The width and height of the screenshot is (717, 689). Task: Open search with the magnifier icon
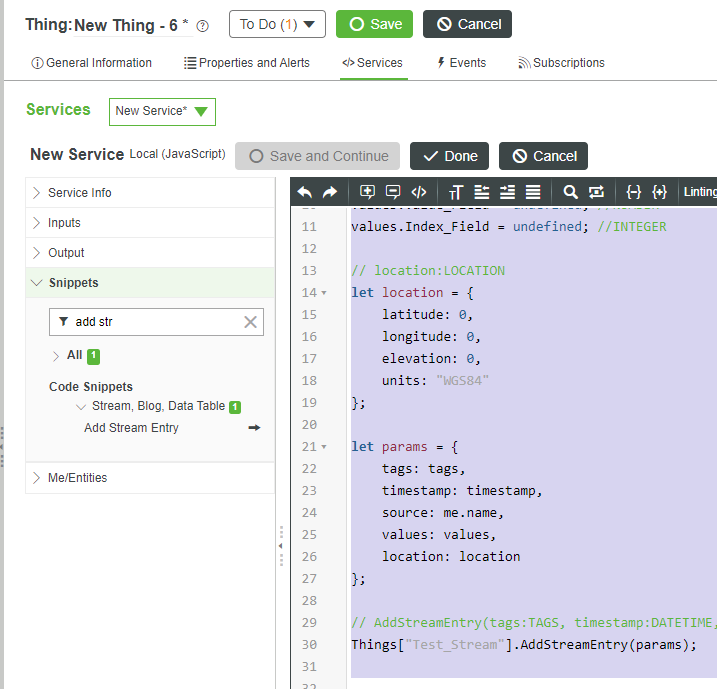click(x=570, y=192)
